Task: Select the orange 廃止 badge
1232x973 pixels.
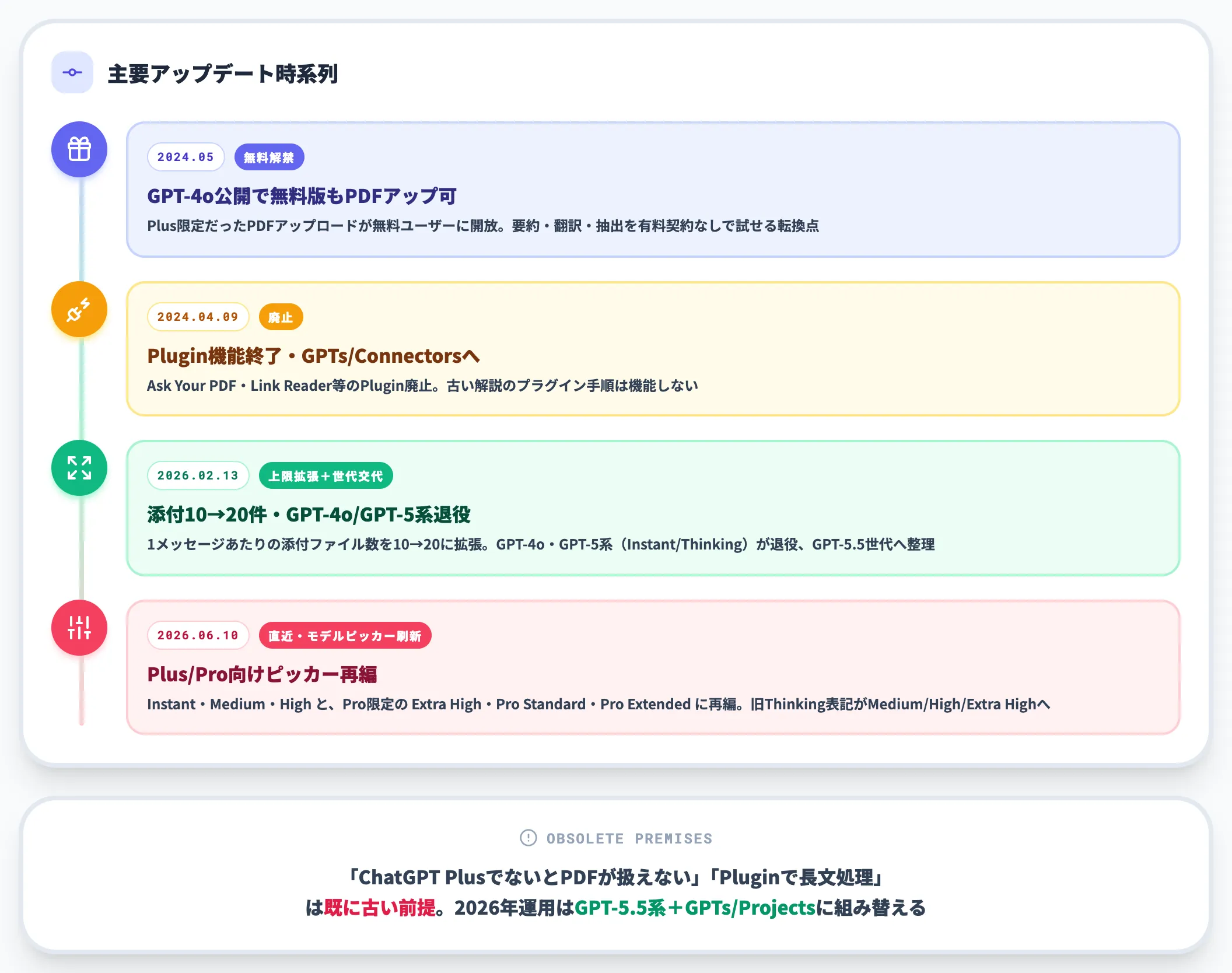Action: [x=281, y=317]
